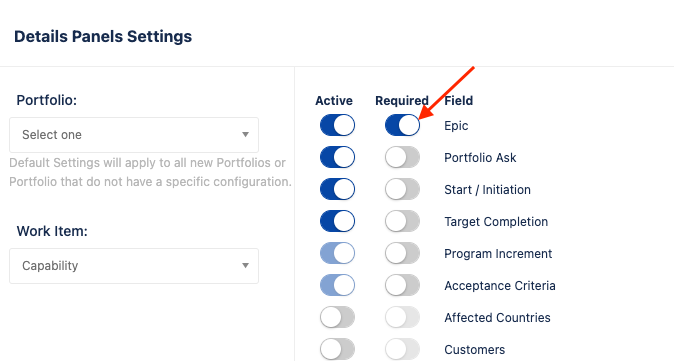Deactivate the Target Completion field
Viewport: 674px width, 361px height.
337,221
